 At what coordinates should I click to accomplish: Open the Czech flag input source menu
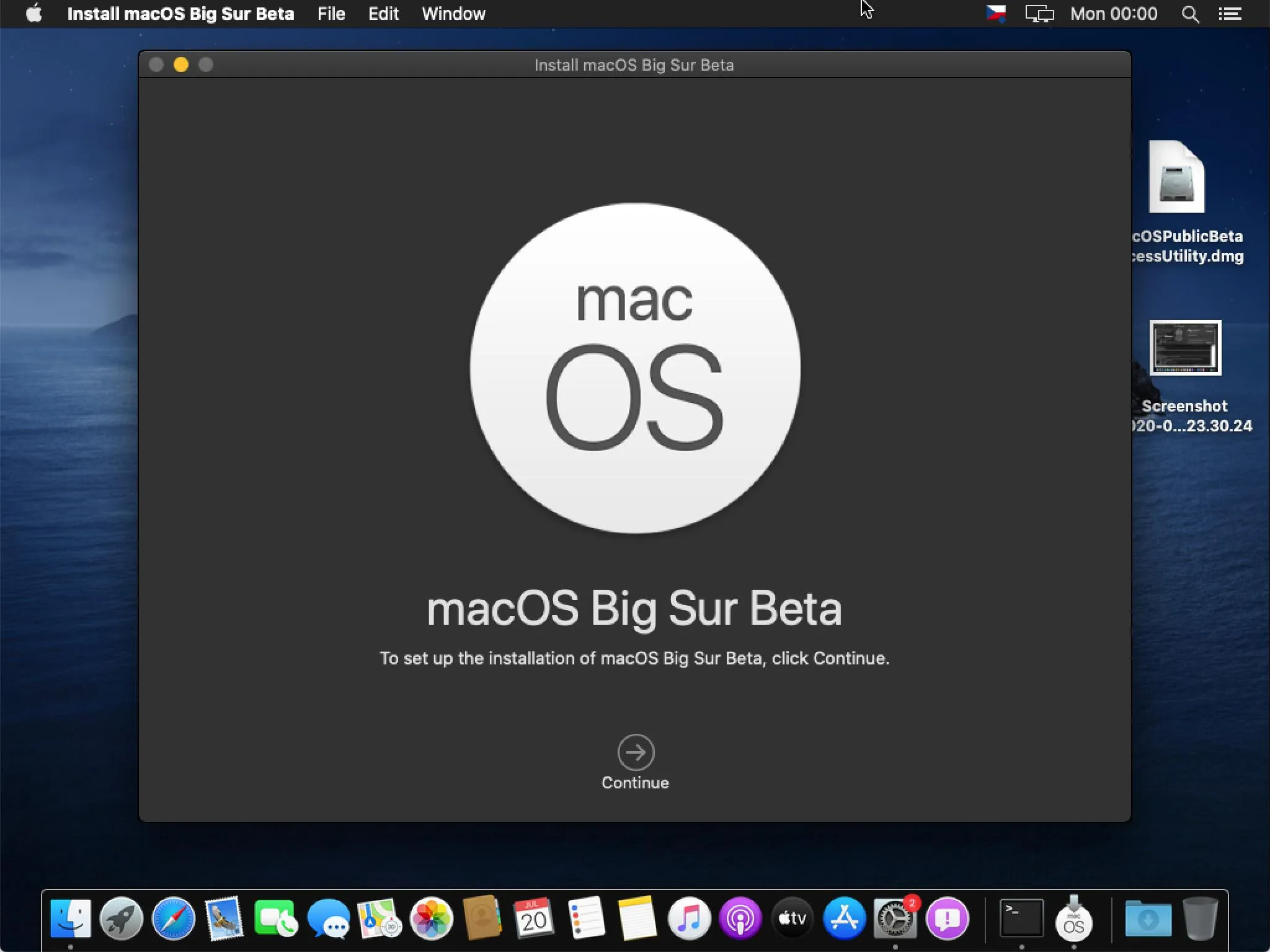996,14
